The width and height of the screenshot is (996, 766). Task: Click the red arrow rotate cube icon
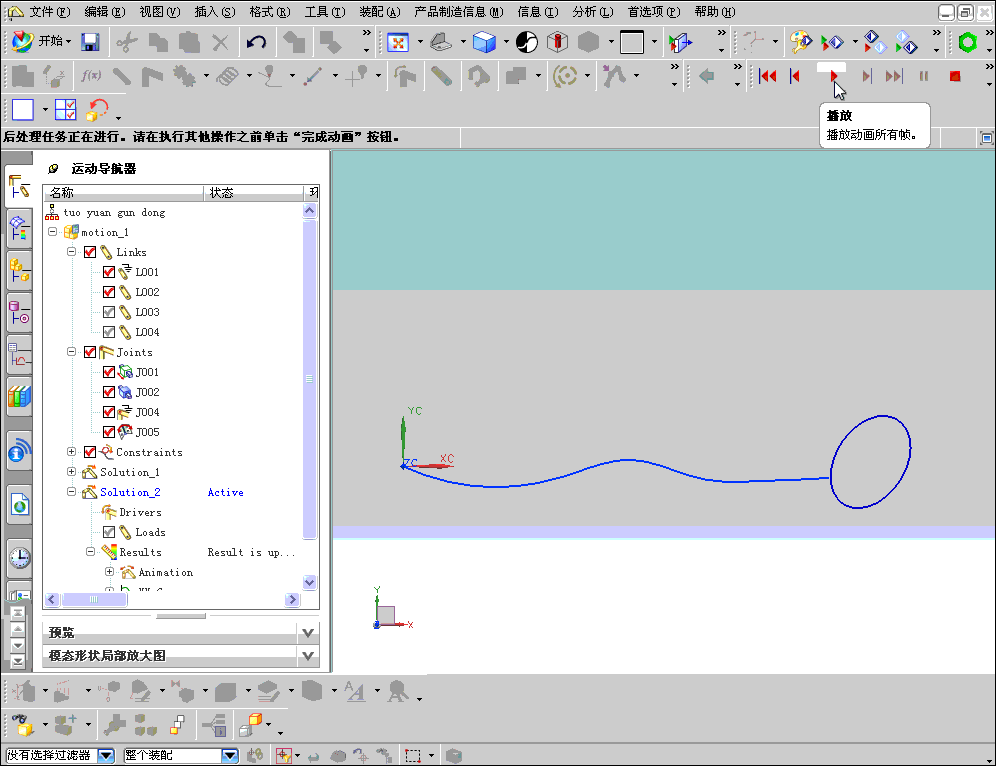97,110
